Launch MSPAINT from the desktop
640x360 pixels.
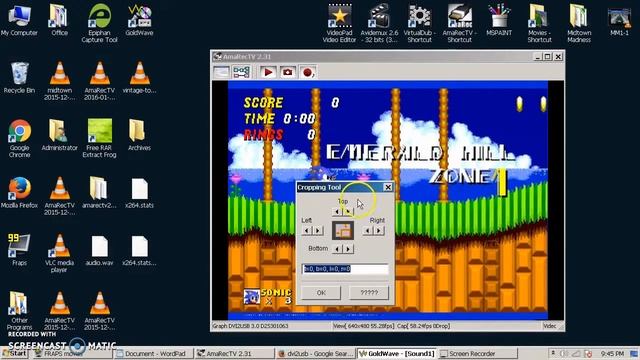pyautogui.click(x=499, y=20)
